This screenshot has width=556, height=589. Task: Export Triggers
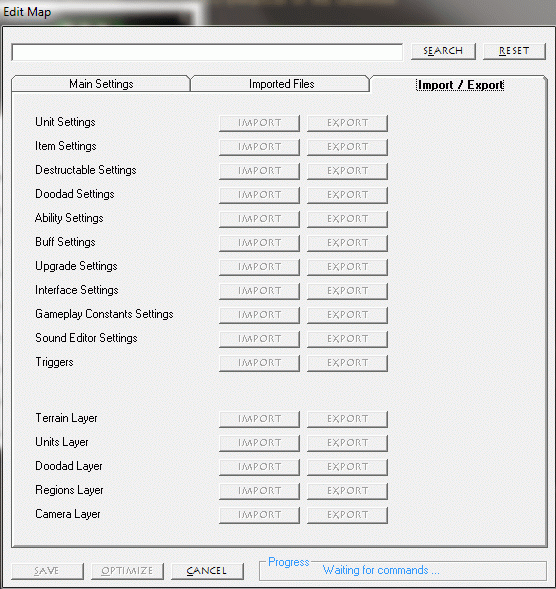click(x=348, y=363)
